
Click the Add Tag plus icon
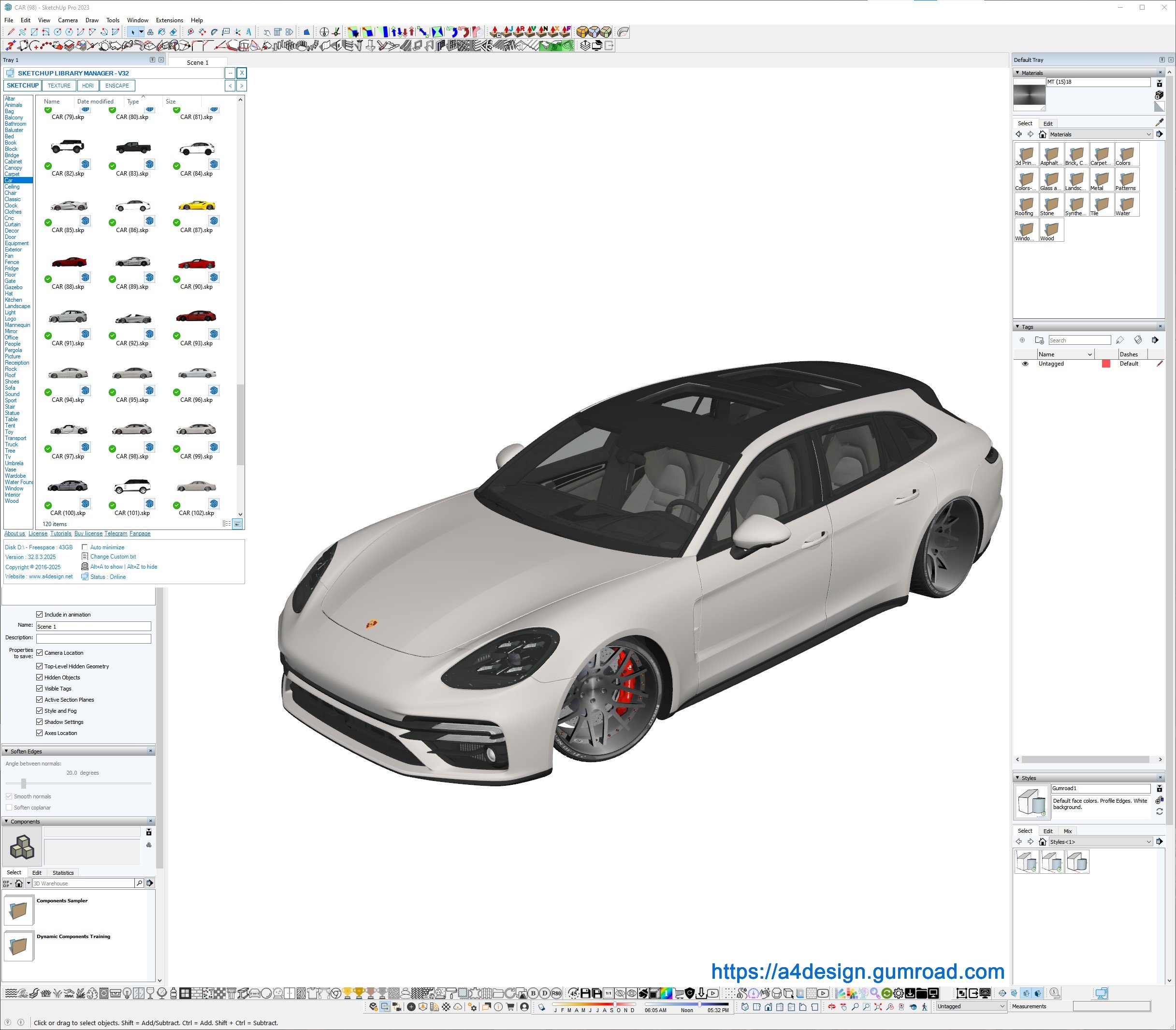pos(1022,340)
